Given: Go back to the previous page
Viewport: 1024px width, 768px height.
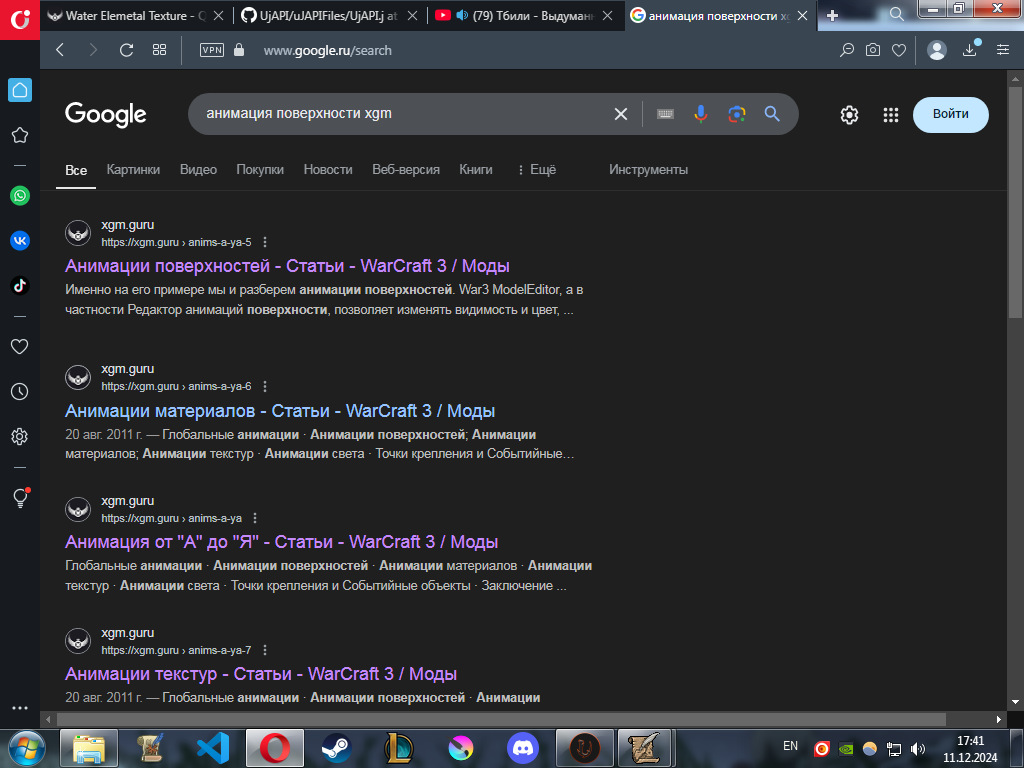Looking at the screenshot, I should tap(60, 50).
